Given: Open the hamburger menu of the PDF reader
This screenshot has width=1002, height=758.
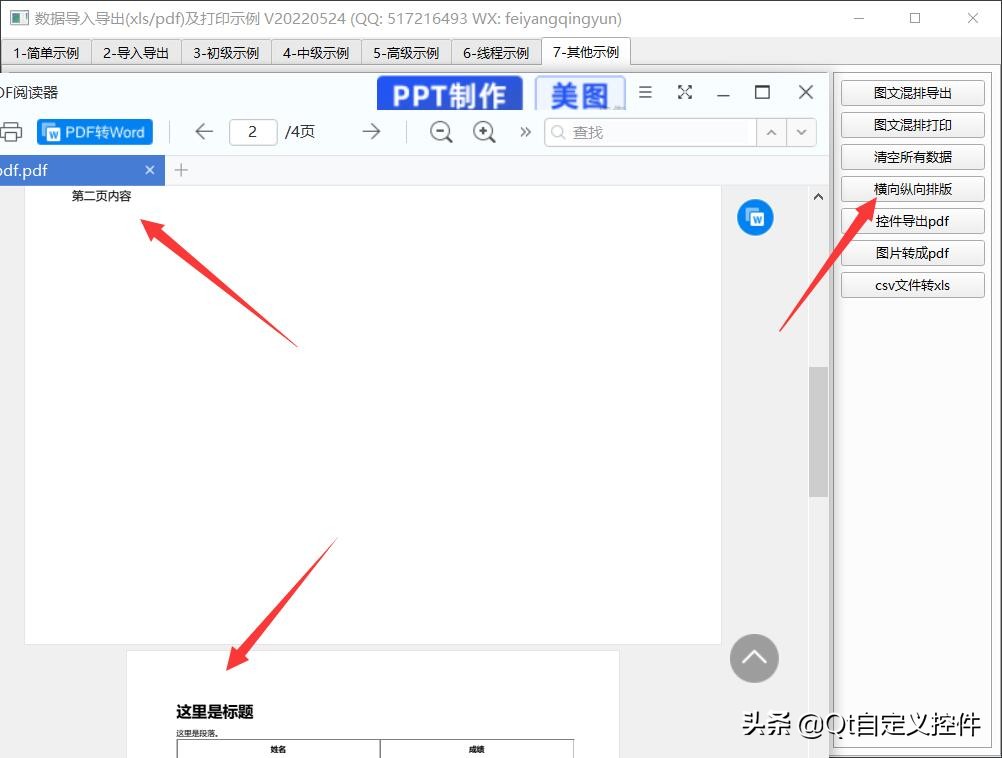Looking at the screenshot, I should (645, 92).
